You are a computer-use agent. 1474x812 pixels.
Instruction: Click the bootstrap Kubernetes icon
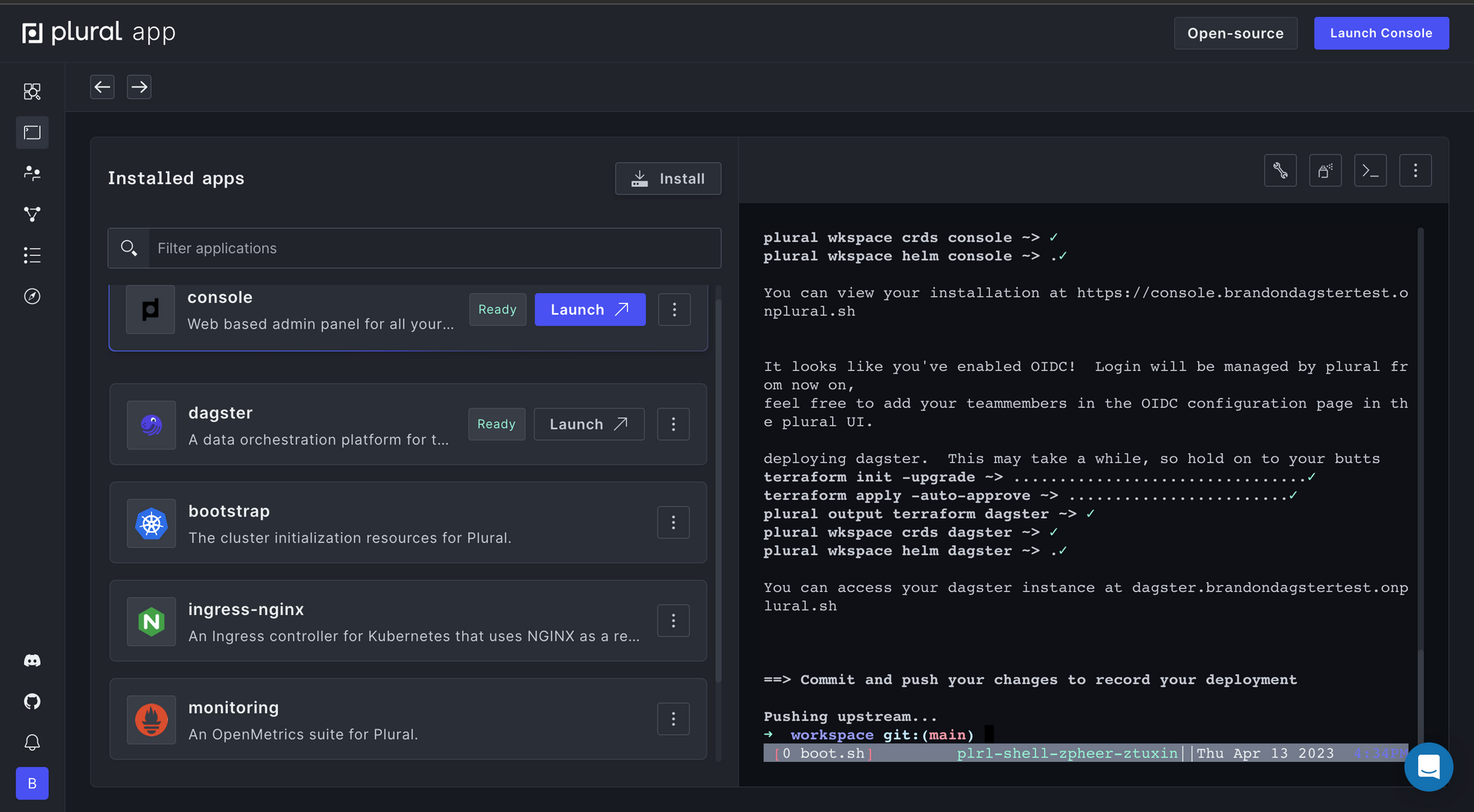pyautogui.click(x=151, y=523)
